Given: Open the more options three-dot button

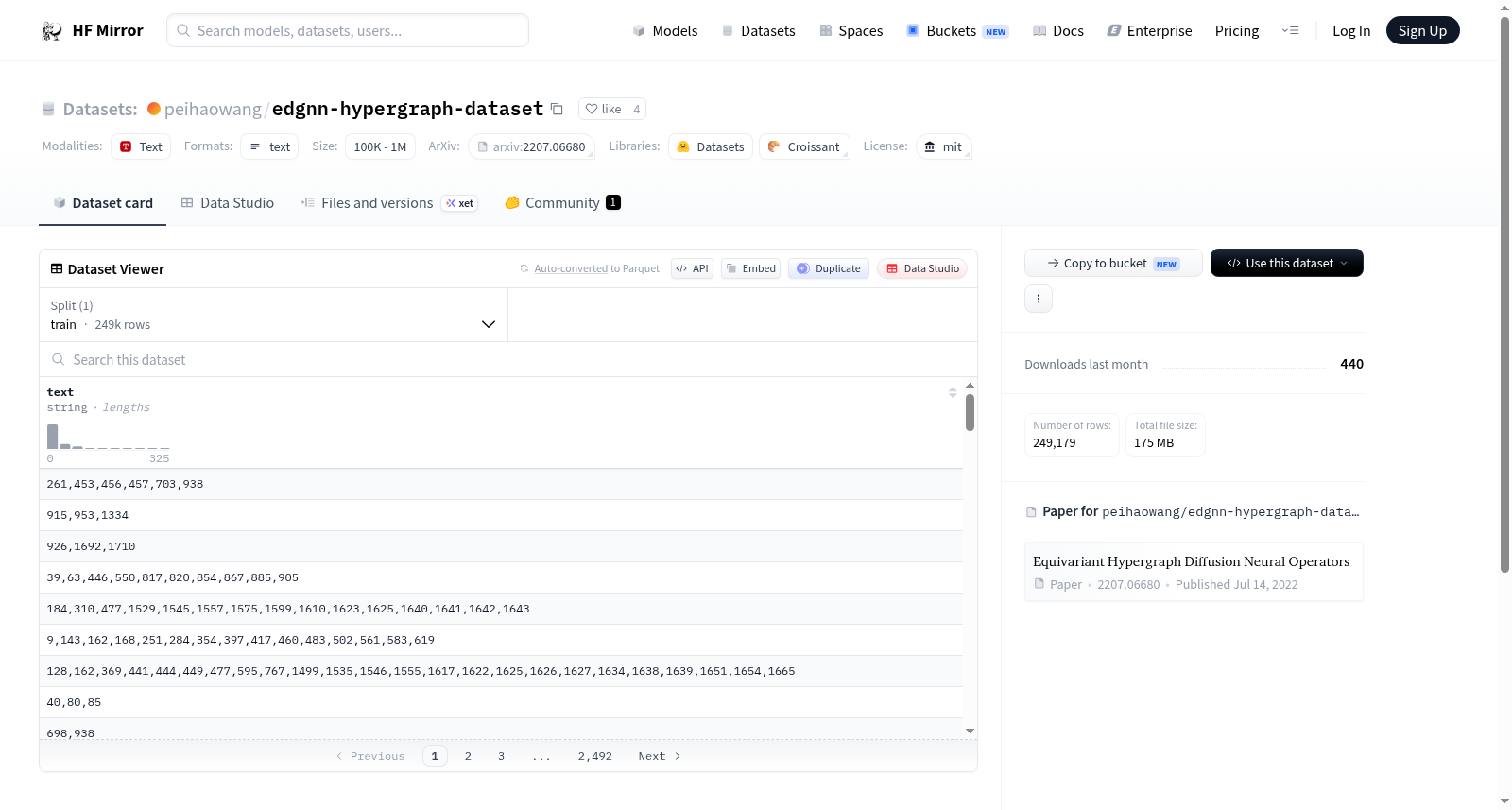Looking at the screenshot, I should (x=1039, y=299).
